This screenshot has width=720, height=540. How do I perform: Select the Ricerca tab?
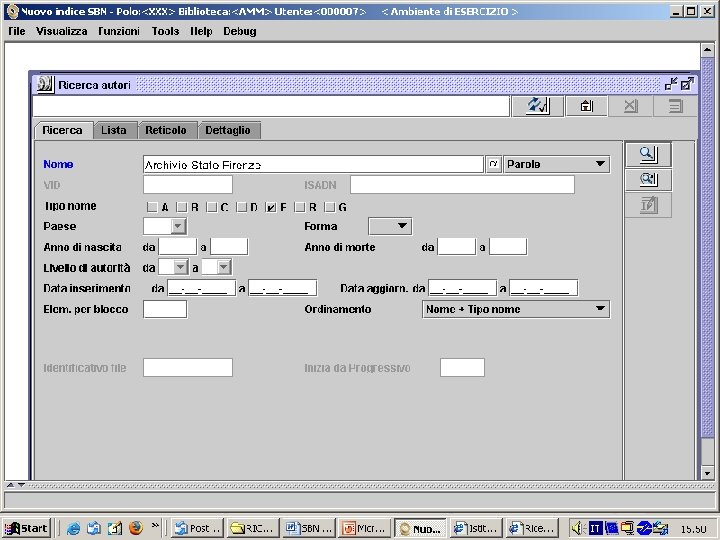[62, 130]
